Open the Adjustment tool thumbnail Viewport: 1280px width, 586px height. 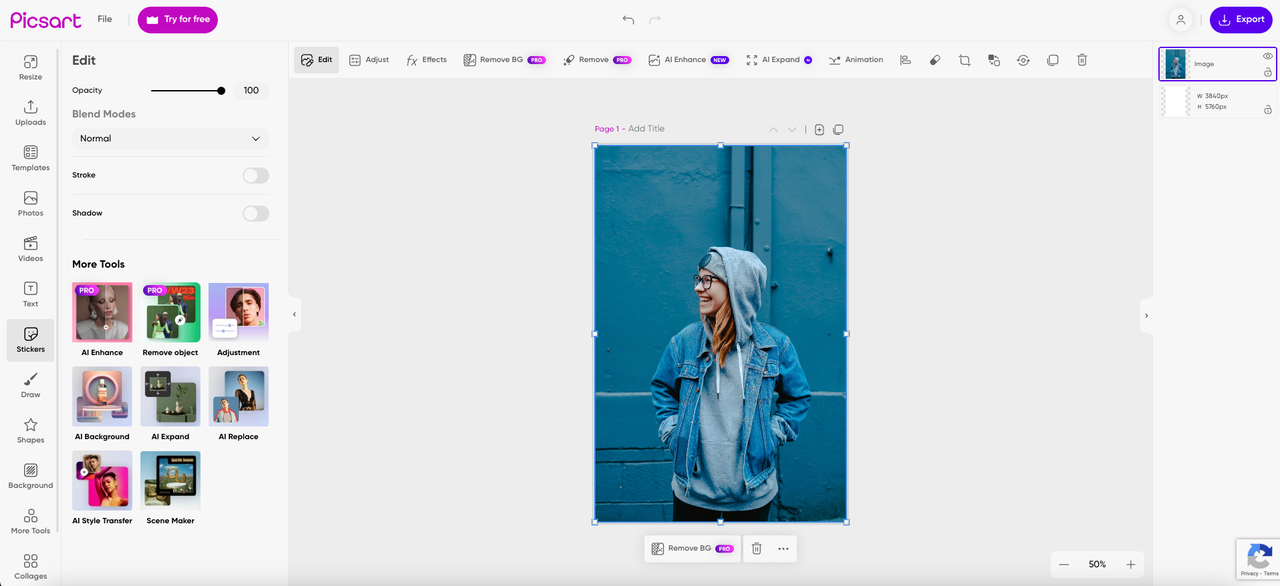[238, 312]
